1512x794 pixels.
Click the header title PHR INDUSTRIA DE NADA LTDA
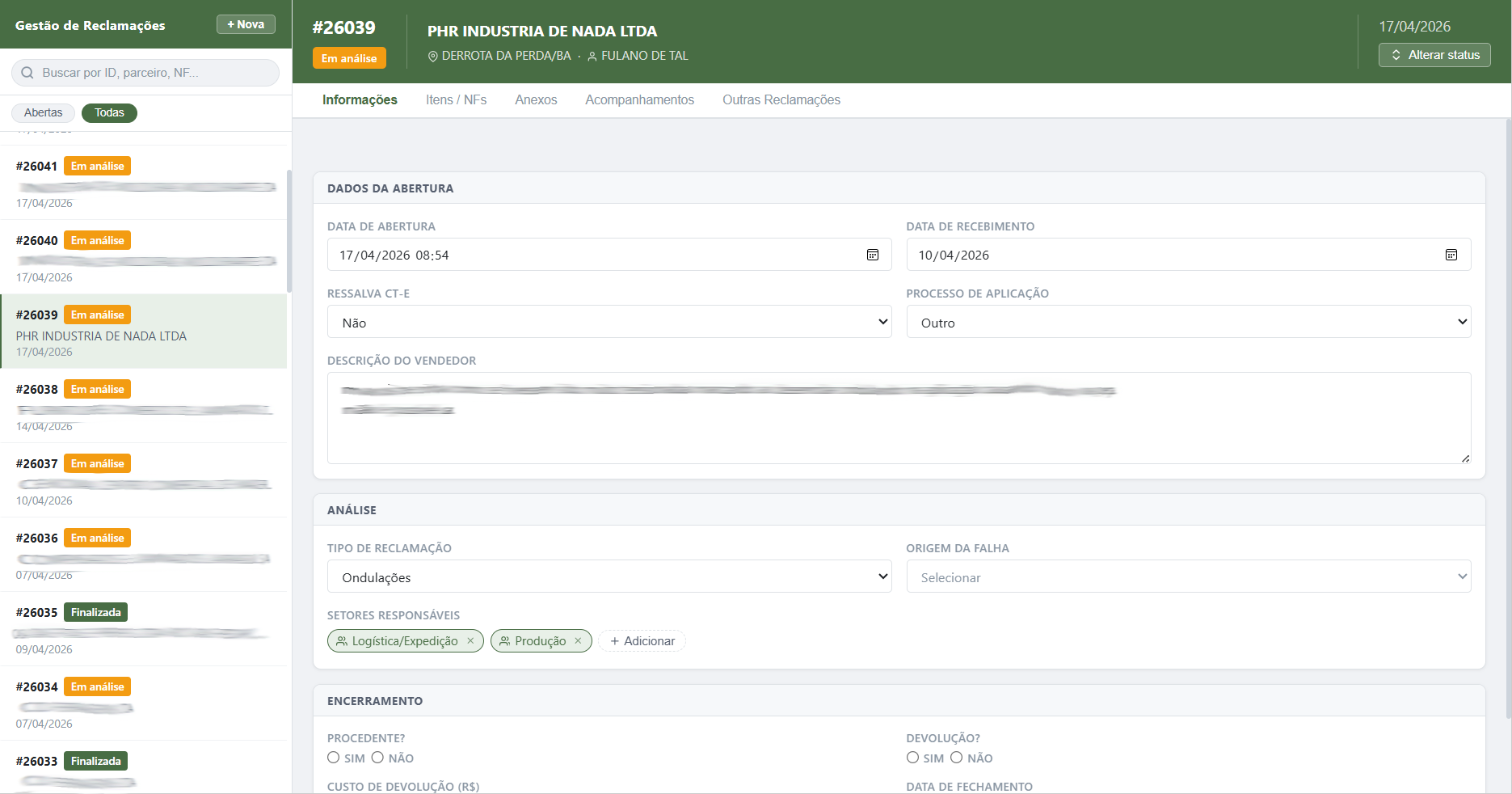point(542,31)
